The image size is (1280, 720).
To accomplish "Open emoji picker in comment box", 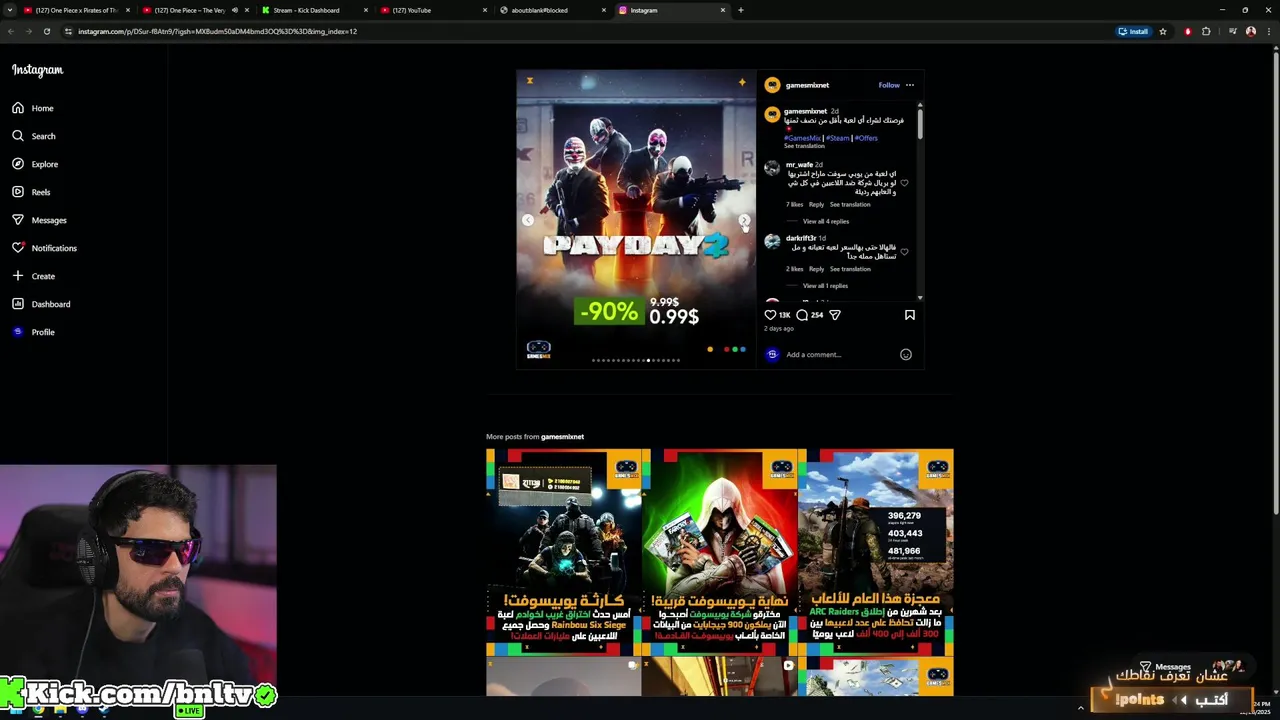I will point(906,354).
